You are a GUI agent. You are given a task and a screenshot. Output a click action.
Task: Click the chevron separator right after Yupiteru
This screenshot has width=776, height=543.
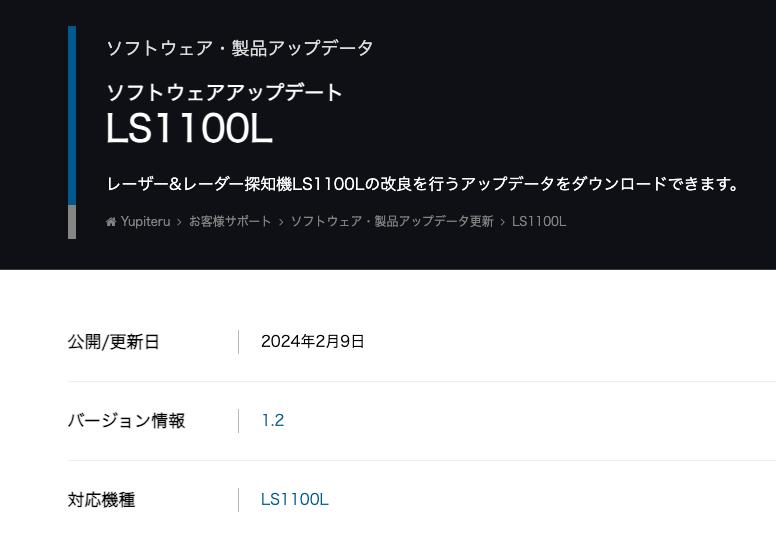[179, 222]
